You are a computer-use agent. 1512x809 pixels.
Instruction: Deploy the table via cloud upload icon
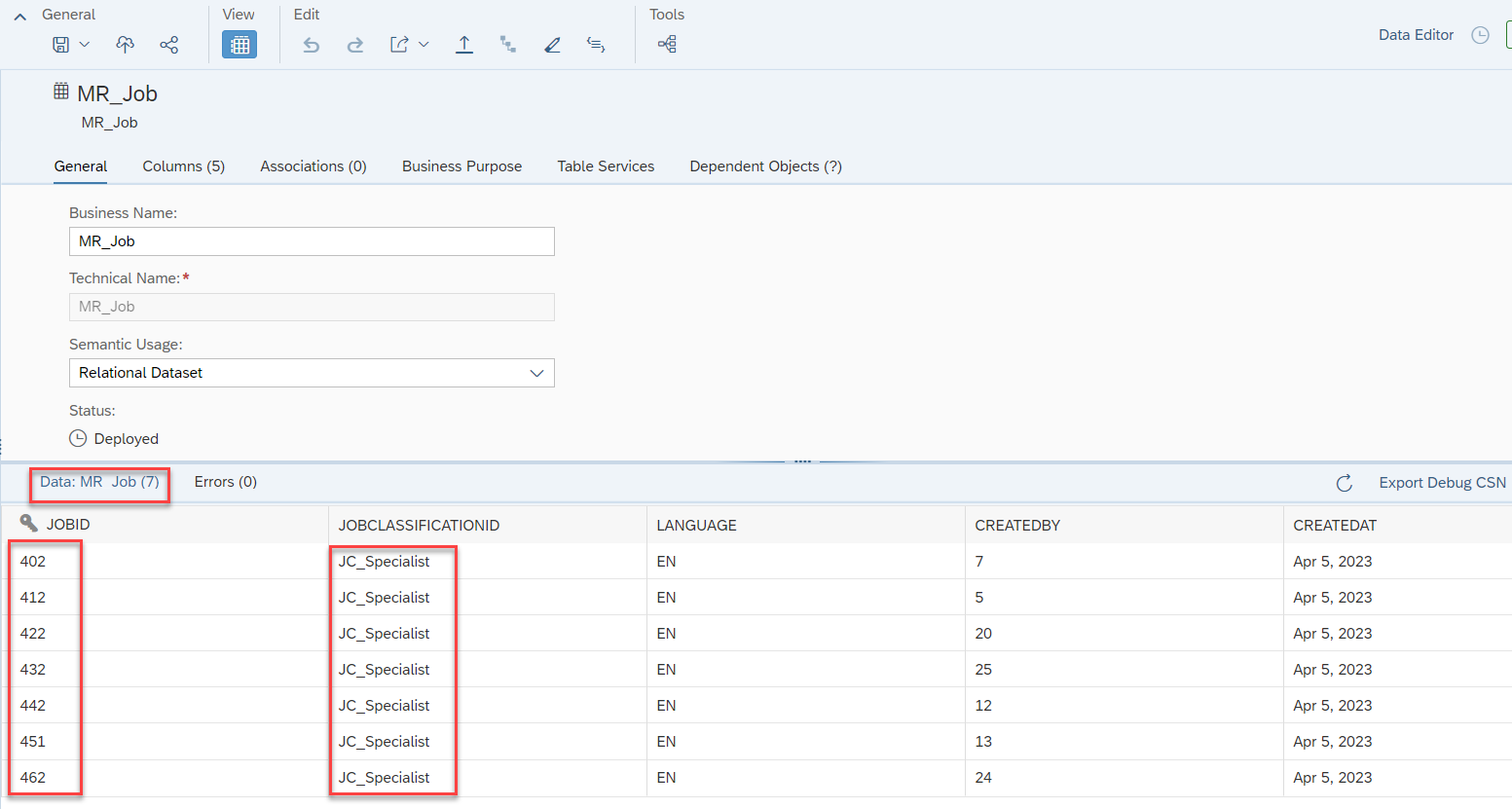(125, 44)
